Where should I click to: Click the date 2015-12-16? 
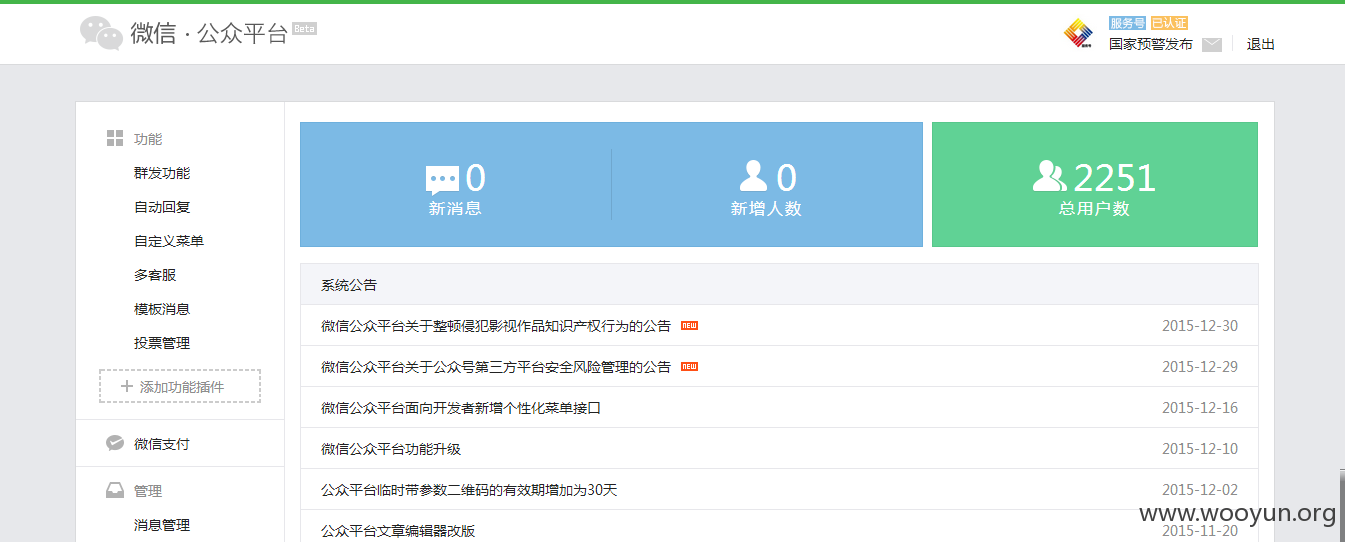pos(1200,408)
